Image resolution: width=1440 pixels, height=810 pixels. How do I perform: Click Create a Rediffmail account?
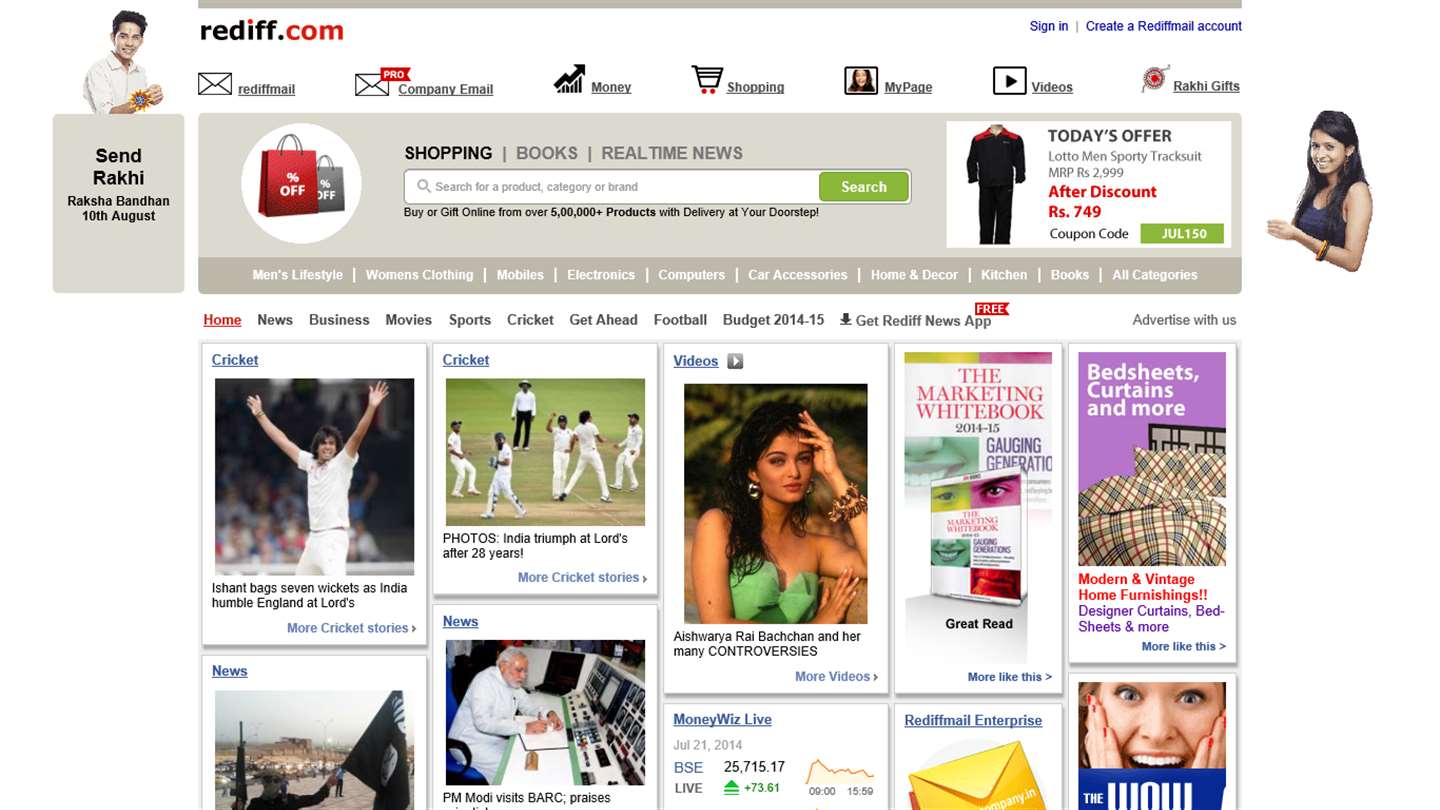tap(1164, 26)
